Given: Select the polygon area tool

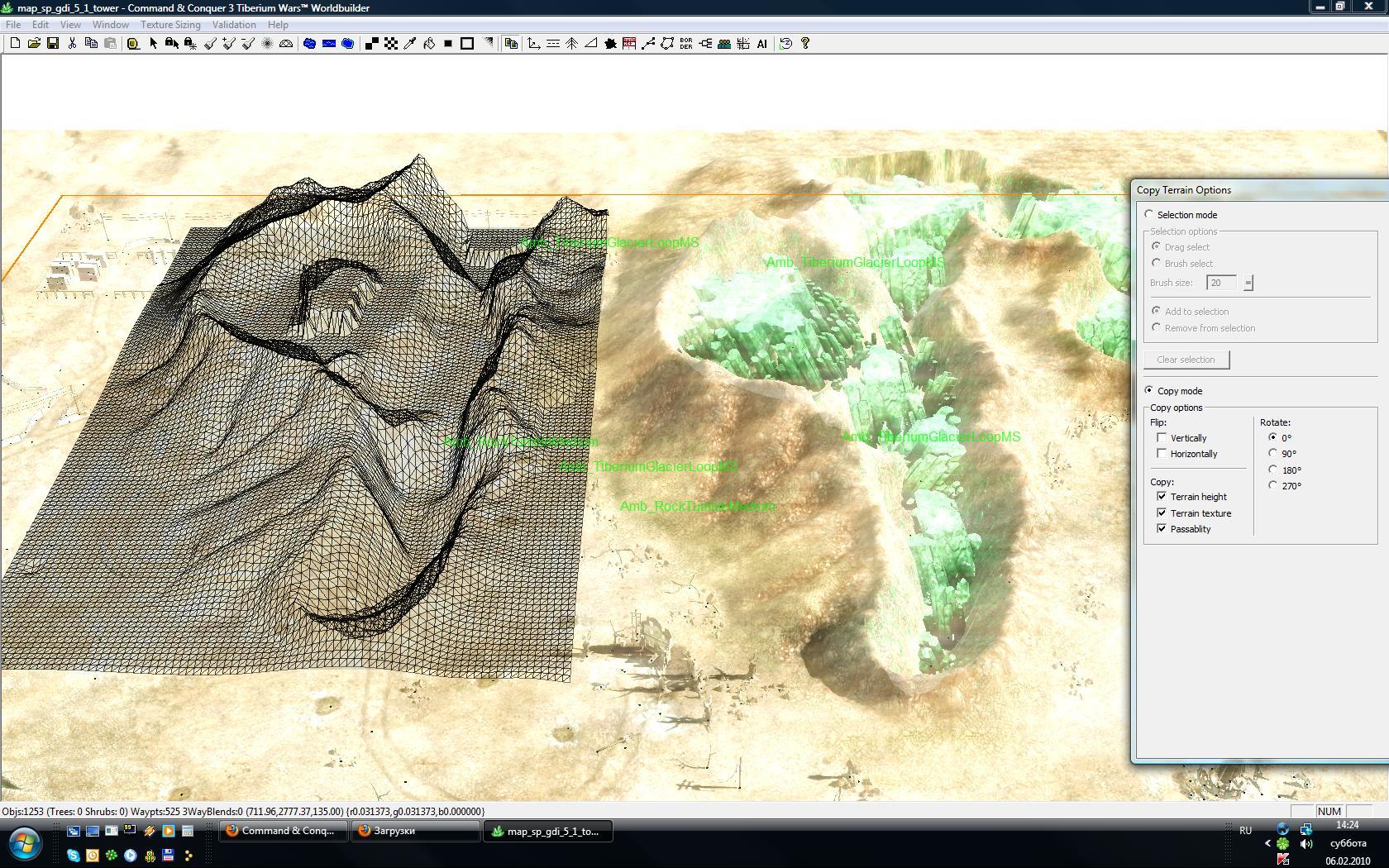Looking at the screenshot, I should coord(667,43).
